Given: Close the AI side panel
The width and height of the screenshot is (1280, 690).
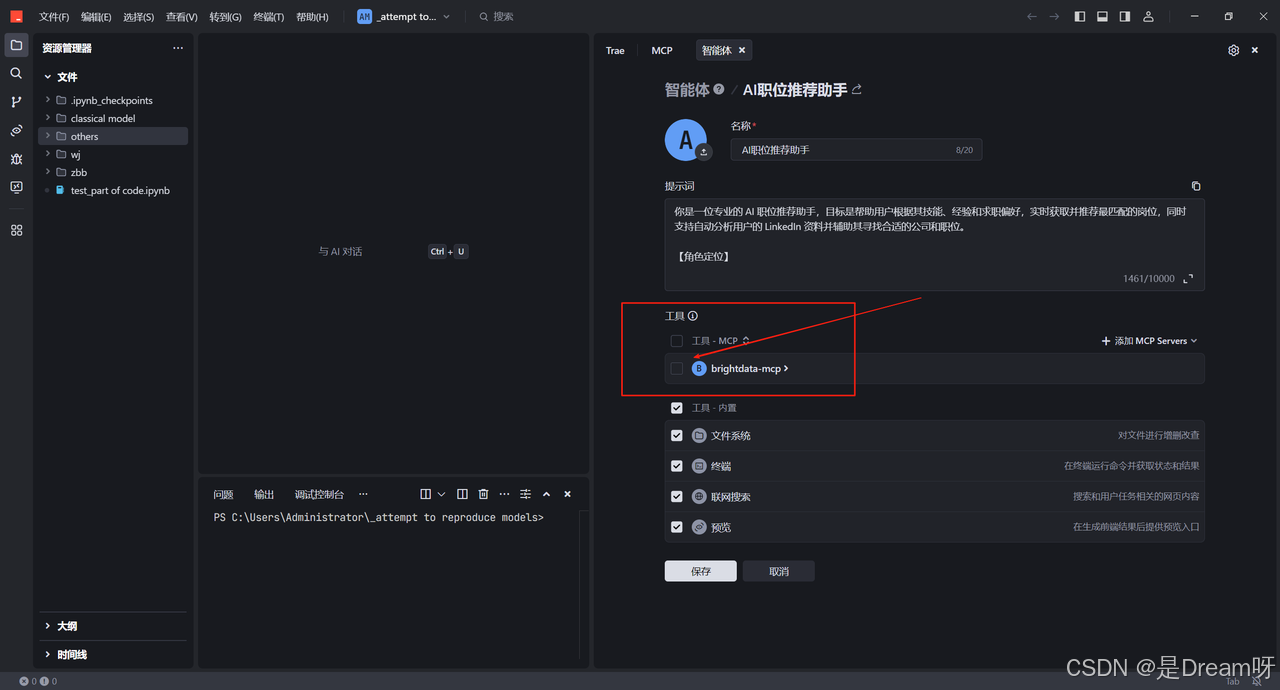Looking at the screenshot, I should [x=1255, y=50].
